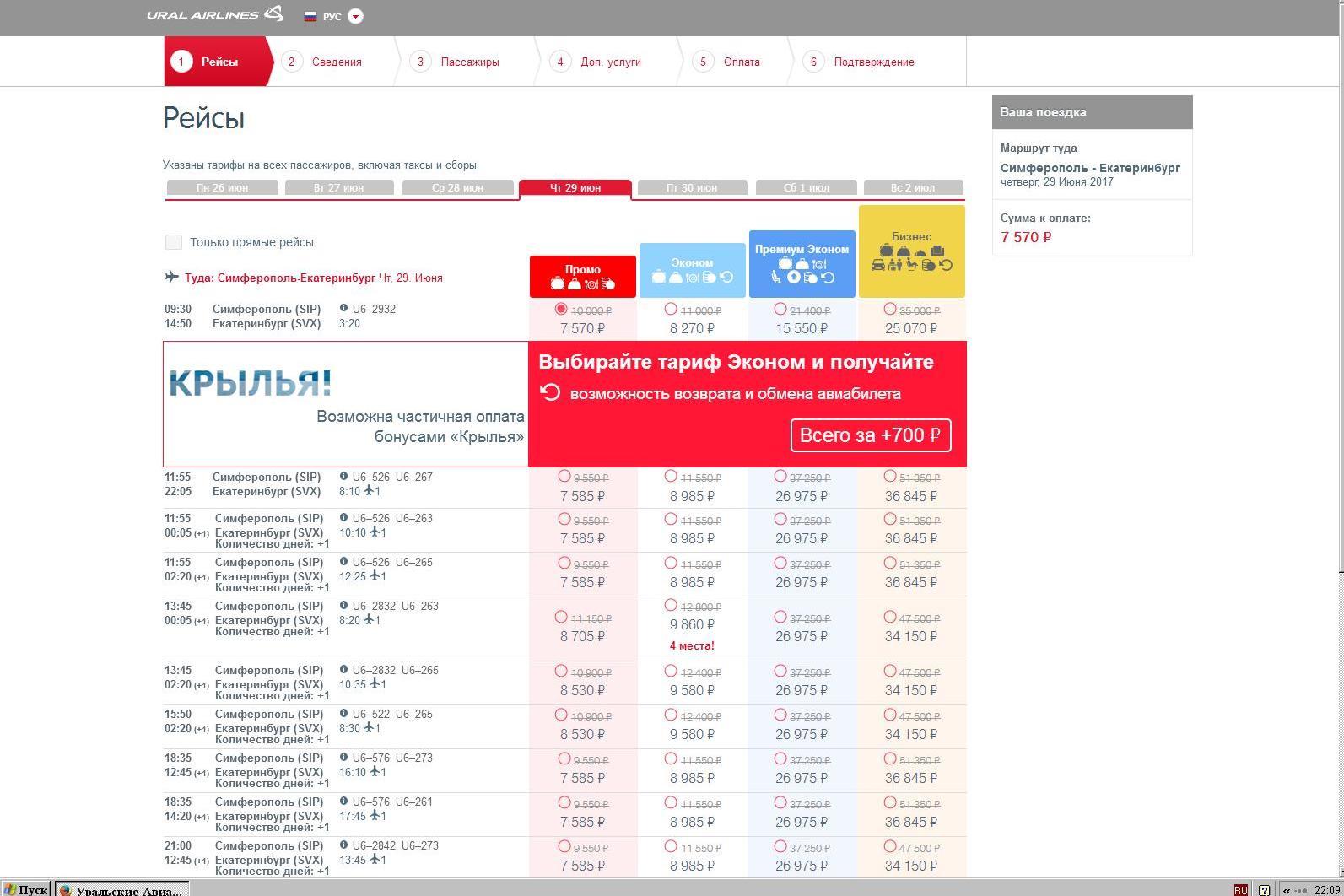Click Уральские Авиа... taskbar window button

click(122, 889)
